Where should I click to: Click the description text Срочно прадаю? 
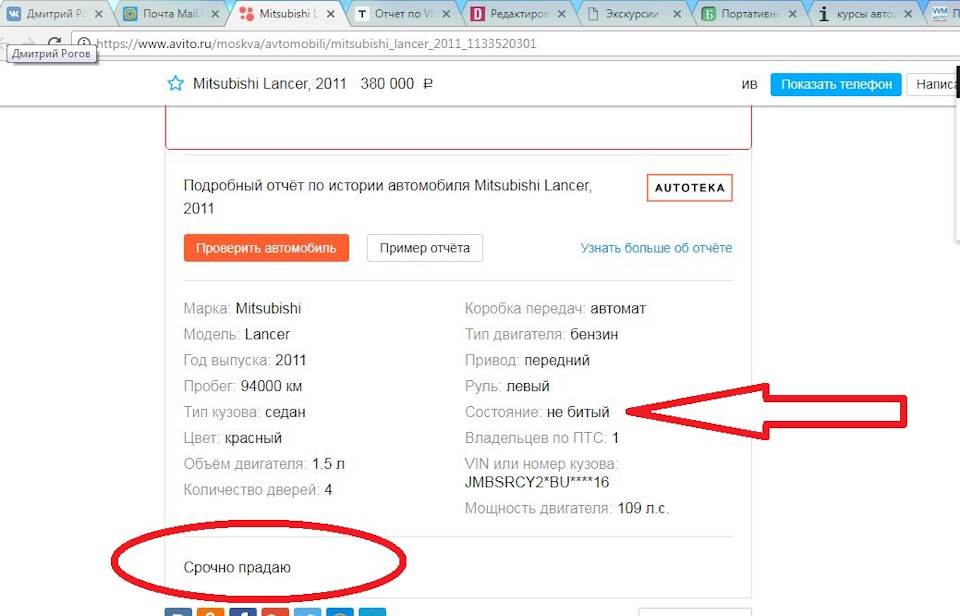click(237, 568)
